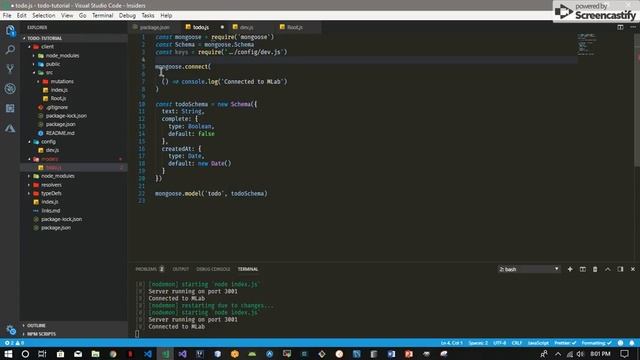This screenshot has width=640, height=360.
Task: Show hidden system tray icons
Action: pos(558,354)
